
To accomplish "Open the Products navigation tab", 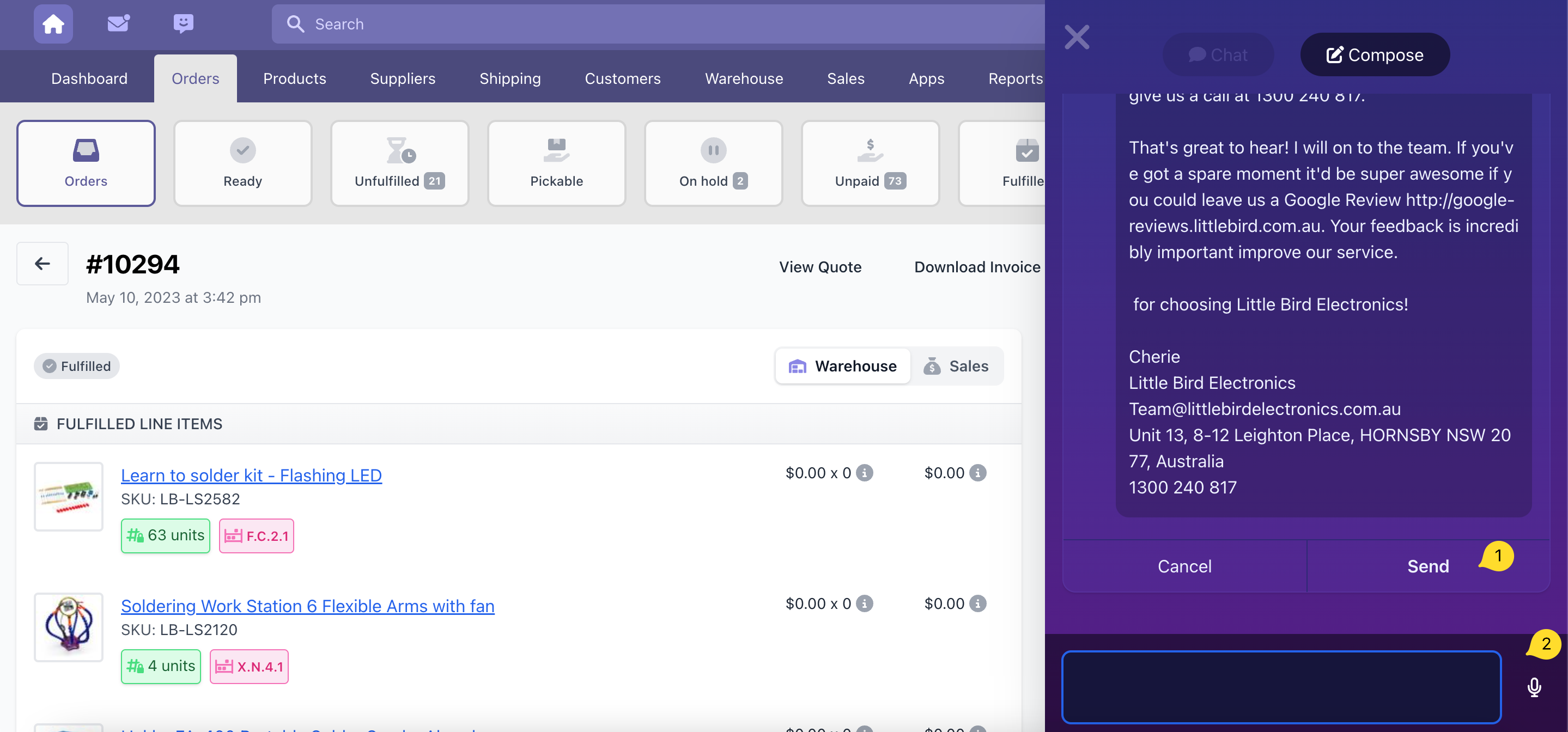I will tap(295, 78).
